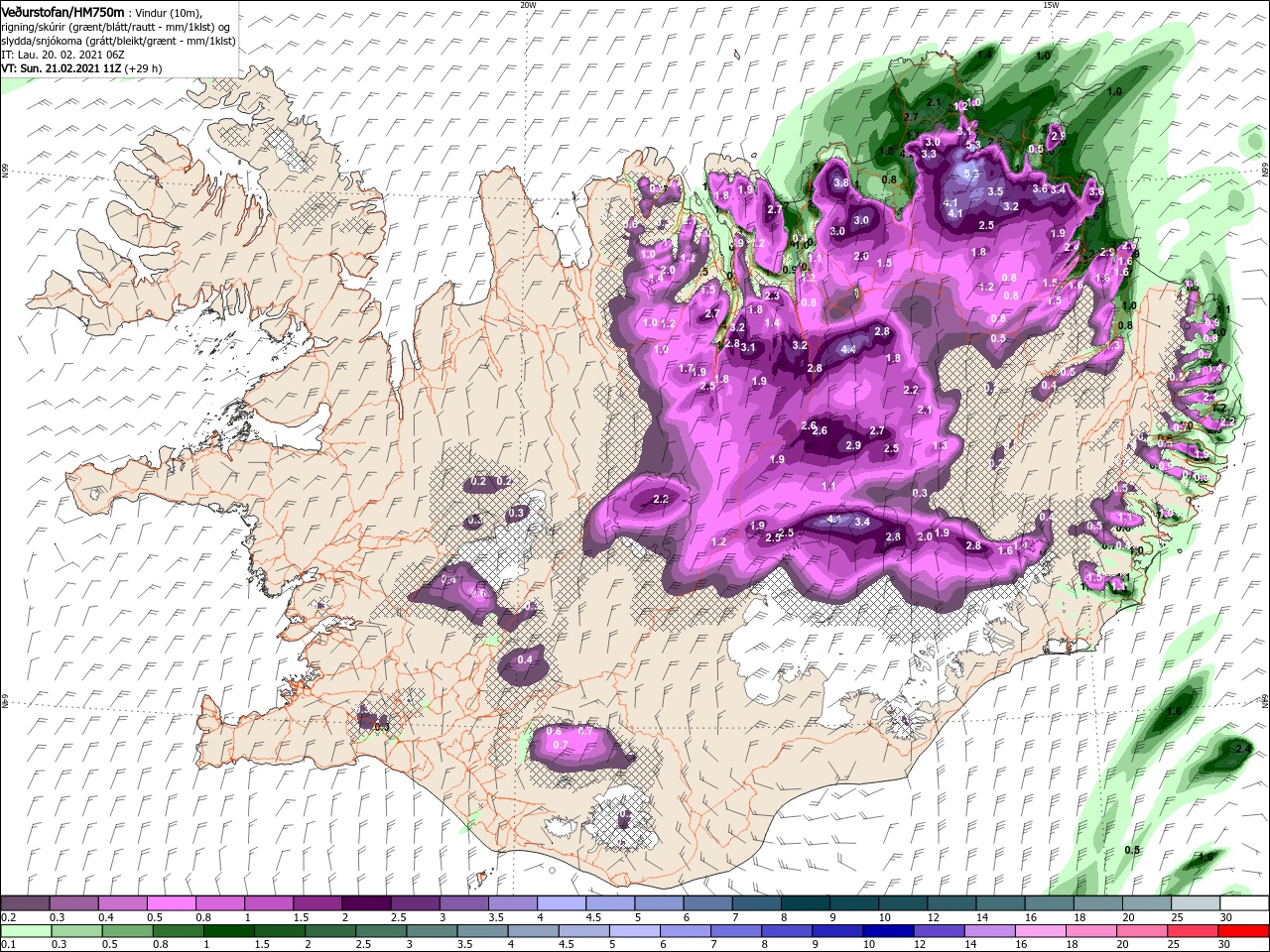Select the snow scale swatch labeled 1.5
The height and width of the screenshot is (952, 1270).
coord(317,903)
